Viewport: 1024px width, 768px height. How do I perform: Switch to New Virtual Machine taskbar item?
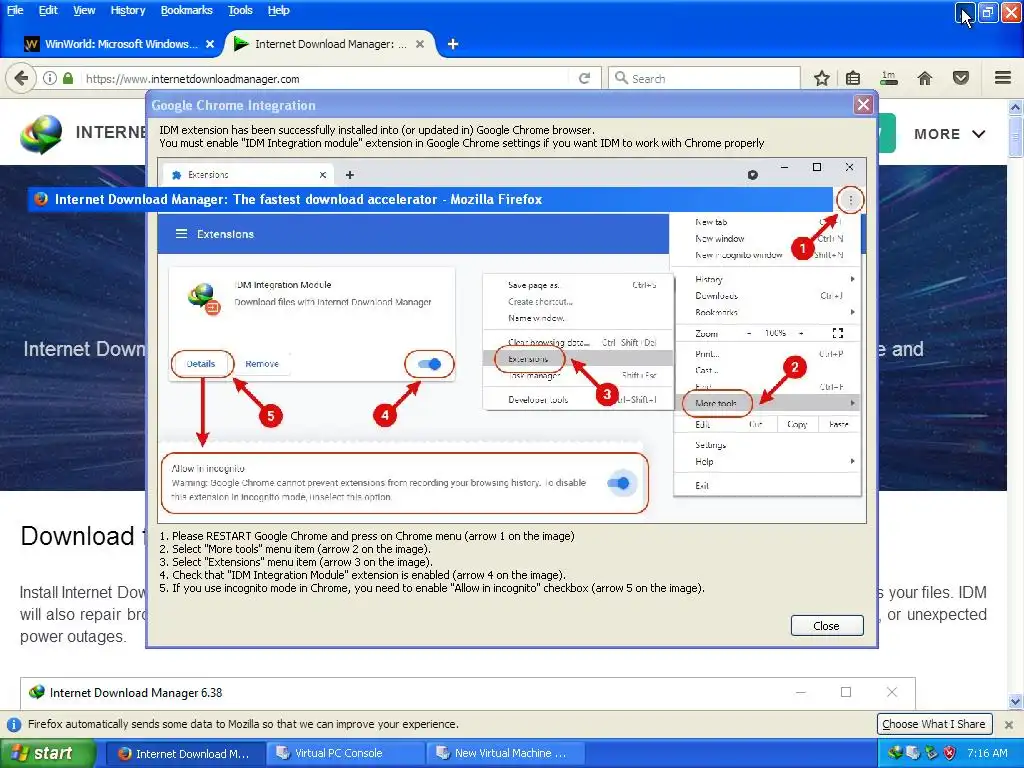(x=505, y=753)
